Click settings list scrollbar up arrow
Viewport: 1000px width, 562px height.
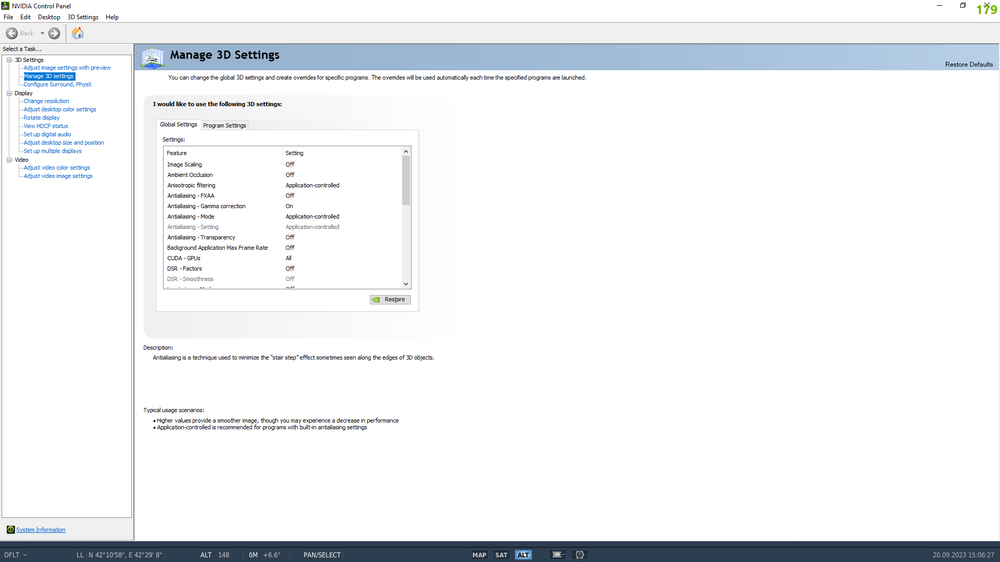406,152
